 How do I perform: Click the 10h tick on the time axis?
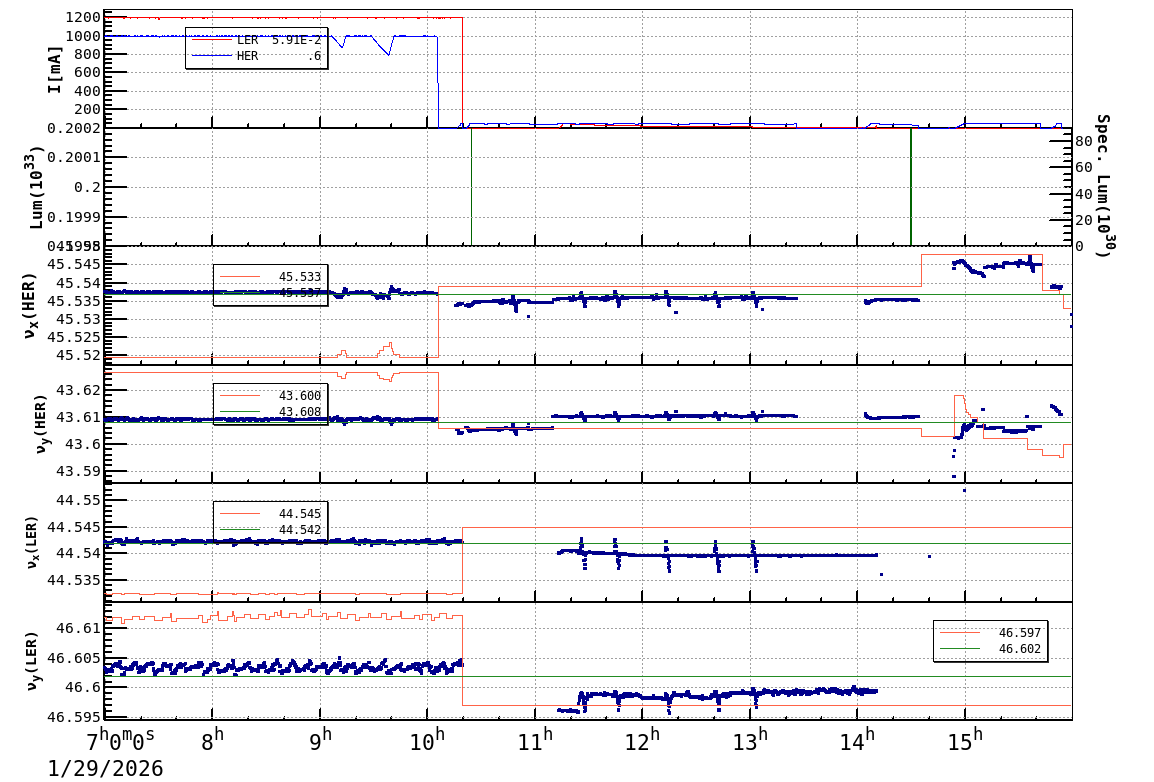428,739
